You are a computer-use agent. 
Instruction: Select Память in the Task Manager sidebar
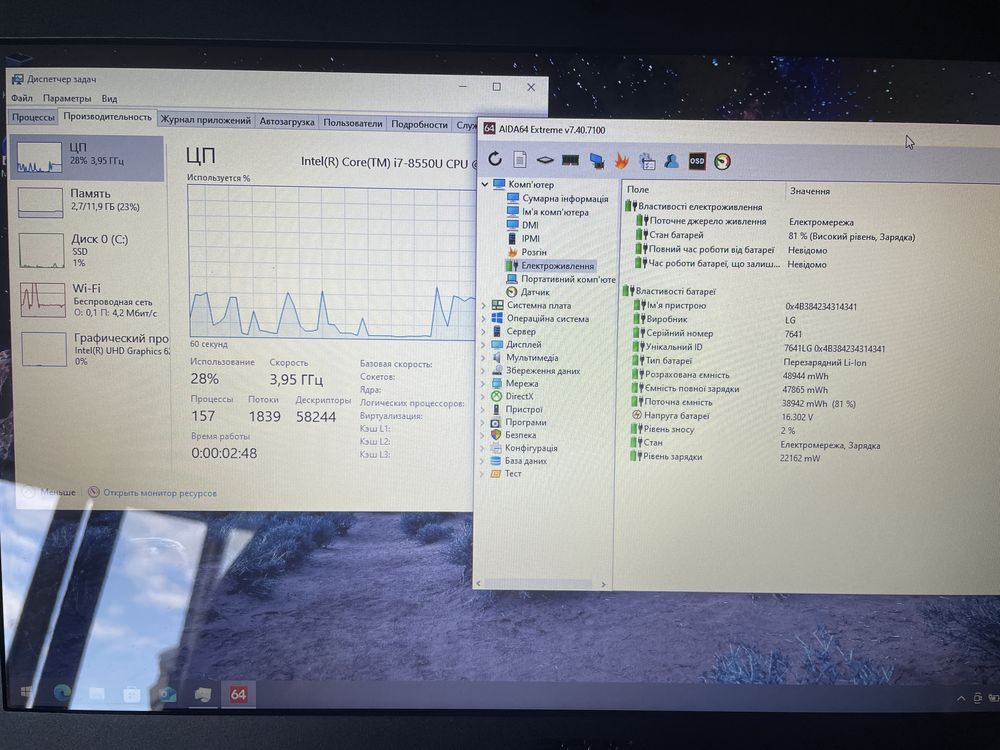point(89,201)
